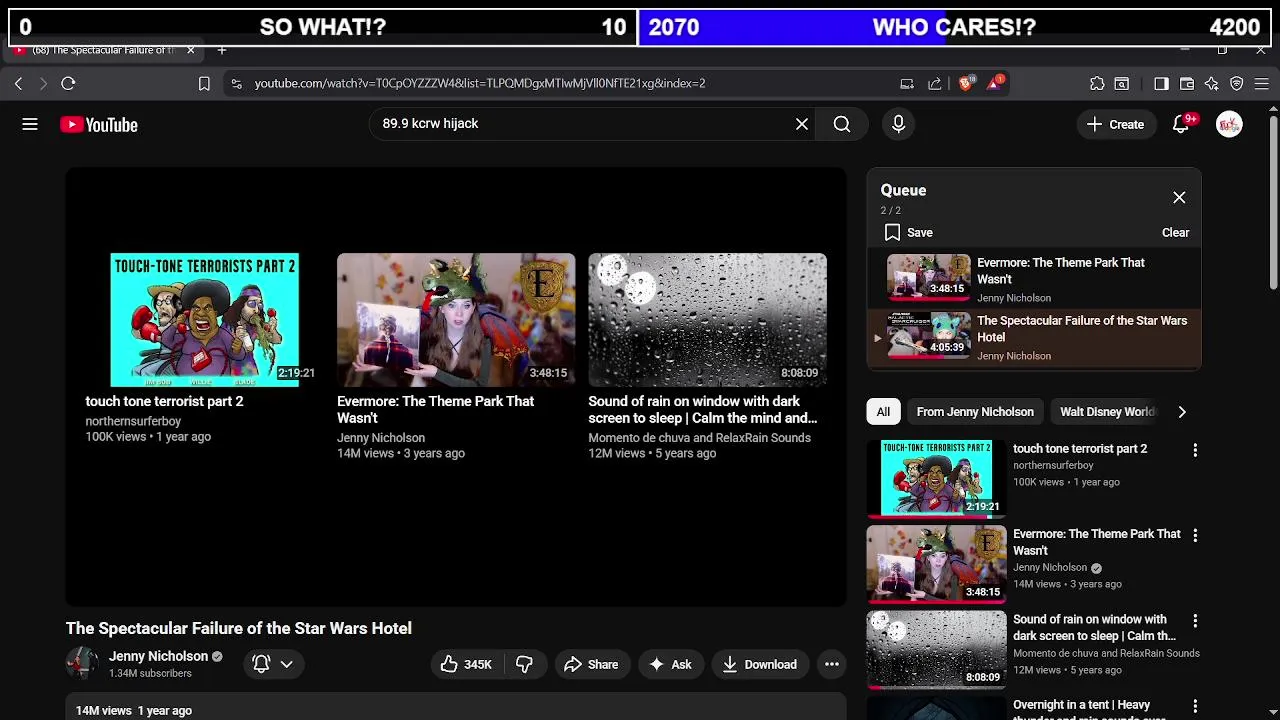This screenshot has height=720, width=1280.
Task: Clear the search box text
Action: pyautogui.click(x=802, y=124)
